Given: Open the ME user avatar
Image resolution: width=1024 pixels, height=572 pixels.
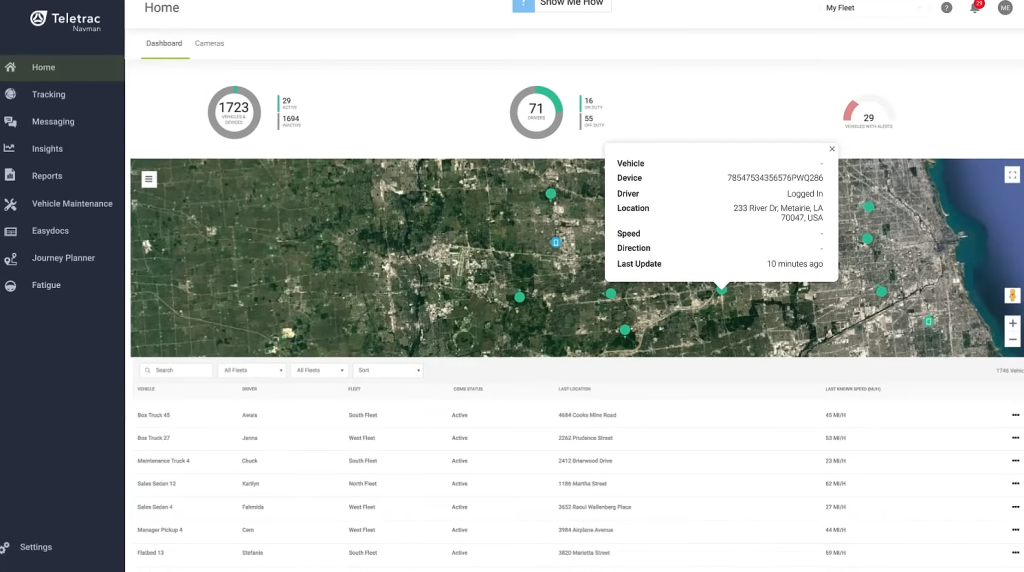Looking at the screenshot, I should [1005, 8].
